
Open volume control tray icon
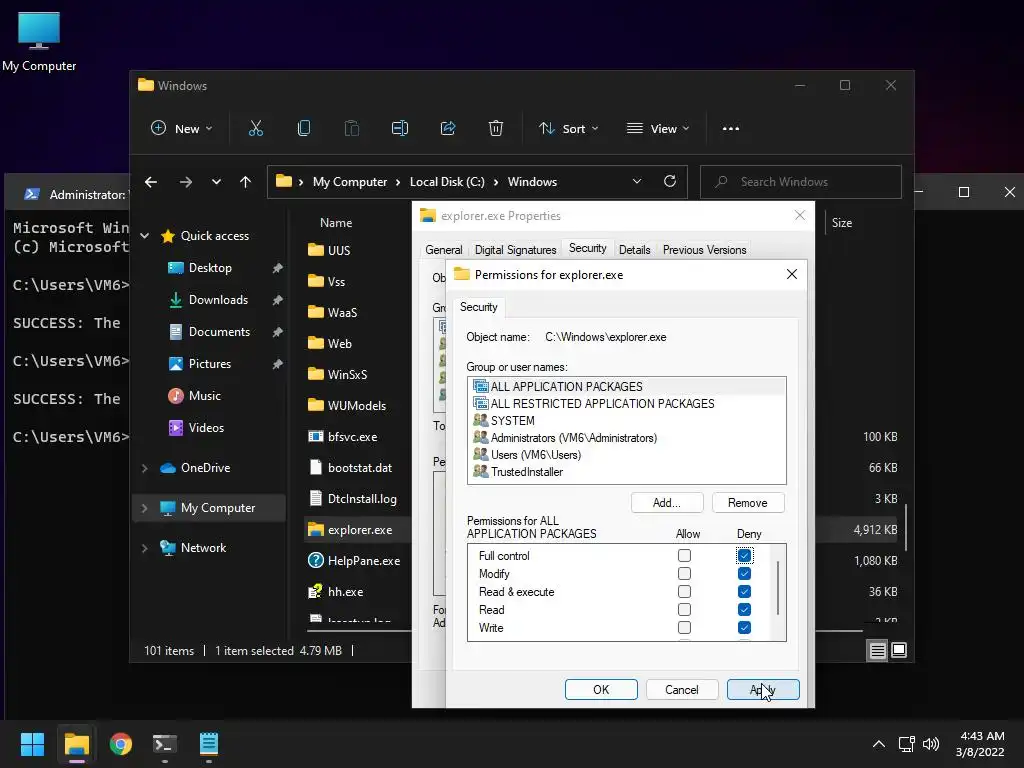coord(931,744)
